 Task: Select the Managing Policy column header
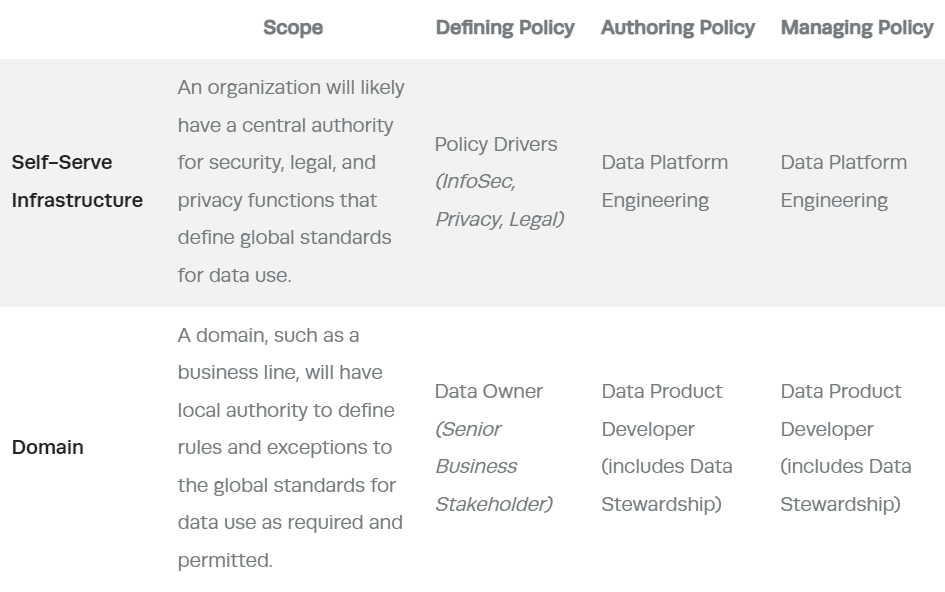[857, 28]
